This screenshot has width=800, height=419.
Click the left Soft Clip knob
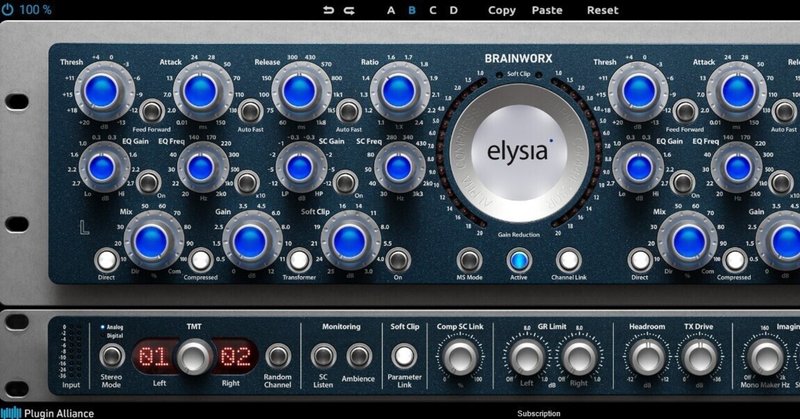pyautogui.click(x=349, y=241)
